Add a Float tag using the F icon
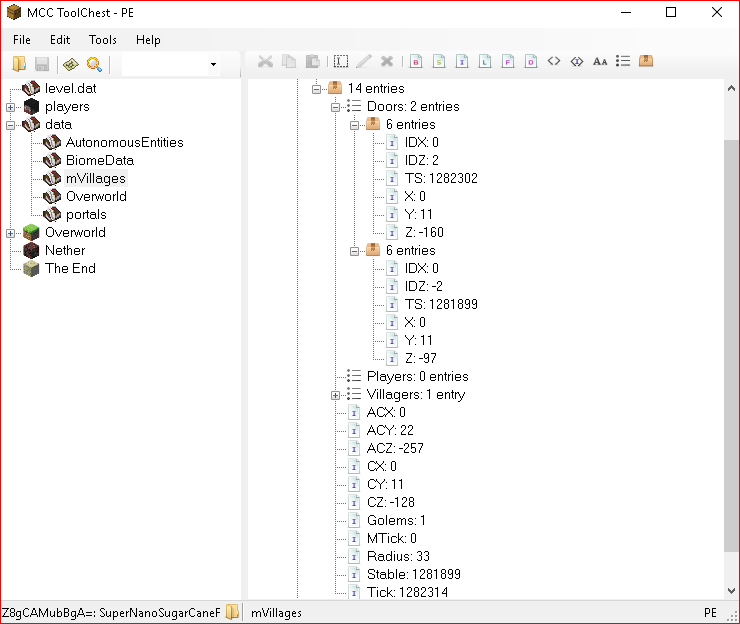Image resolution: width=740 pixels, height=624 pixels. coord(507,61)
